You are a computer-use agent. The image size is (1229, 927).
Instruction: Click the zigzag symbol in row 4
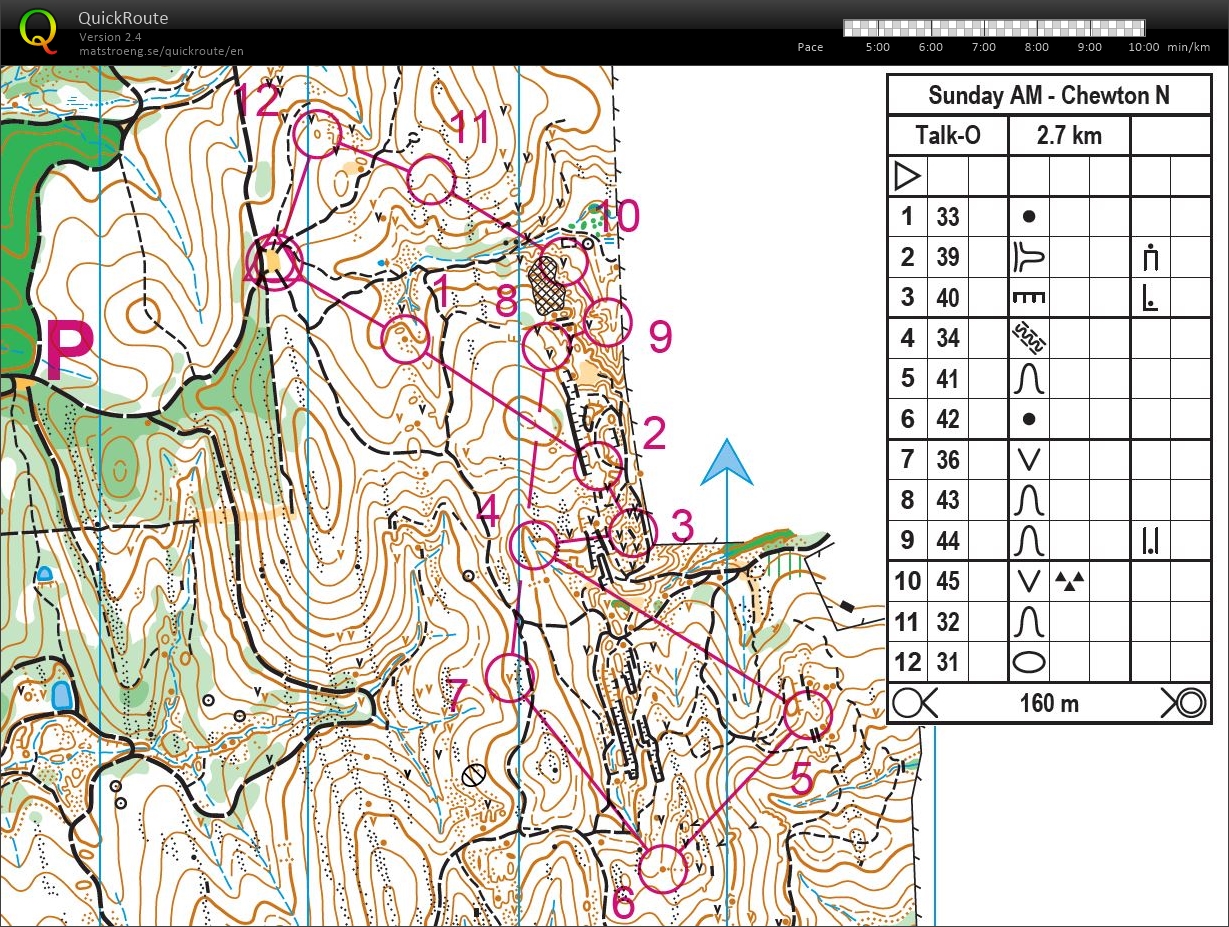[1029, 339]
